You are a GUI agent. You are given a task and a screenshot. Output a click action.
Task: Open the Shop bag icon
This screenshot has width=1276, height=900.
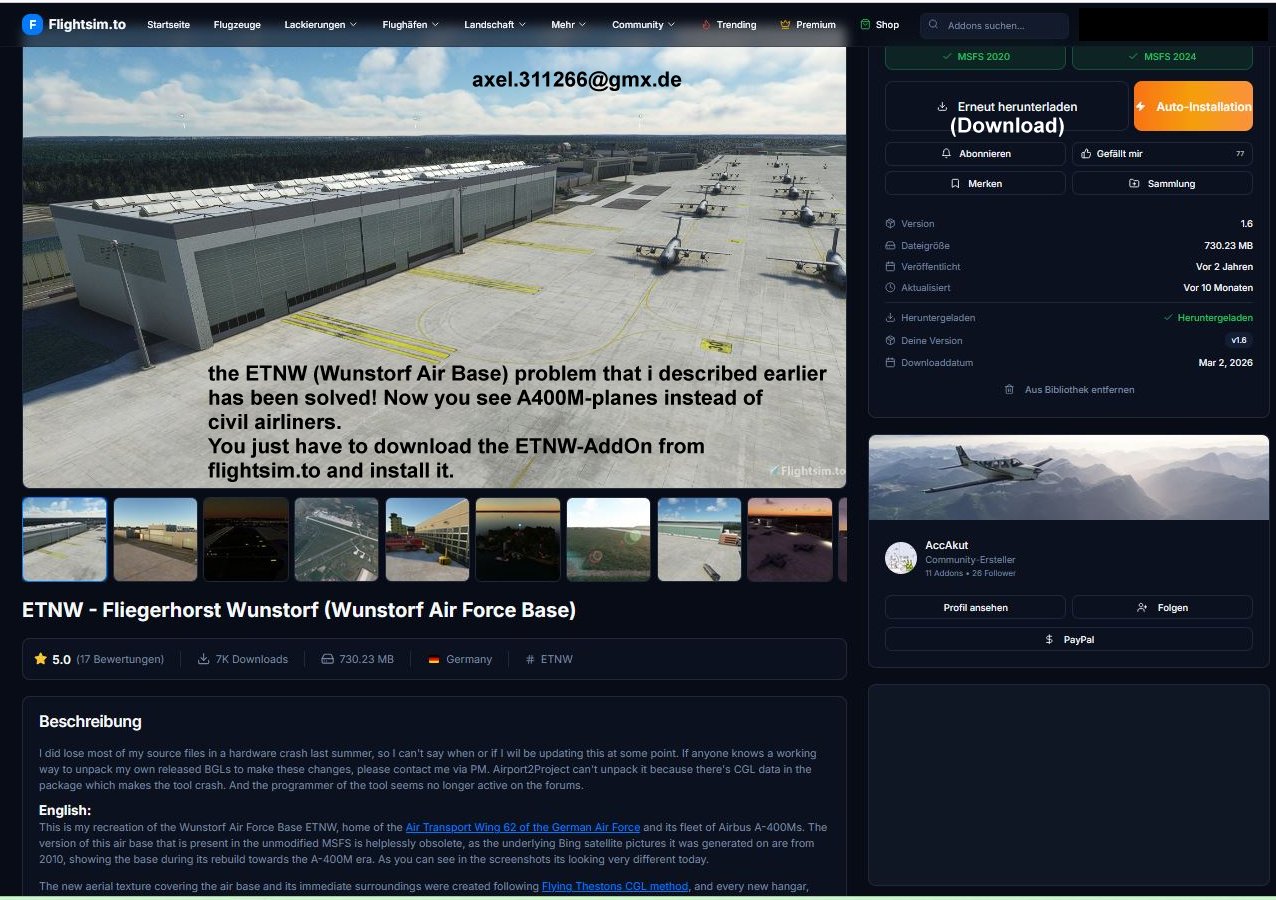pyautogui.click(x=866, y=25)
